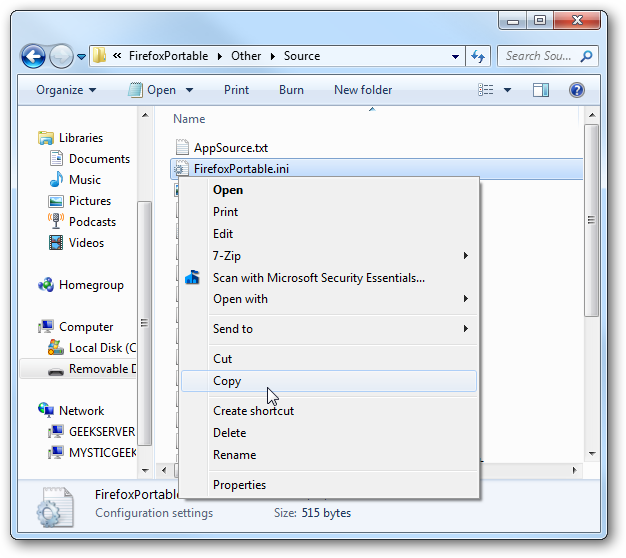Sort by the Name column header
This screenshot has height=558, width=626.
[x=189, y=119]
